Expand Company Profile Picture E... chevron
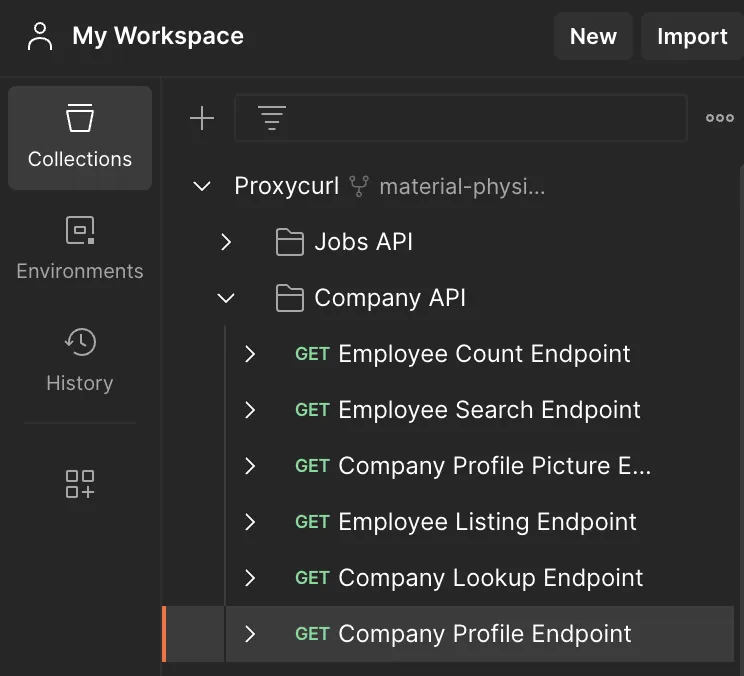The width and height of the screenshot is (744, 676). point(250,466)
